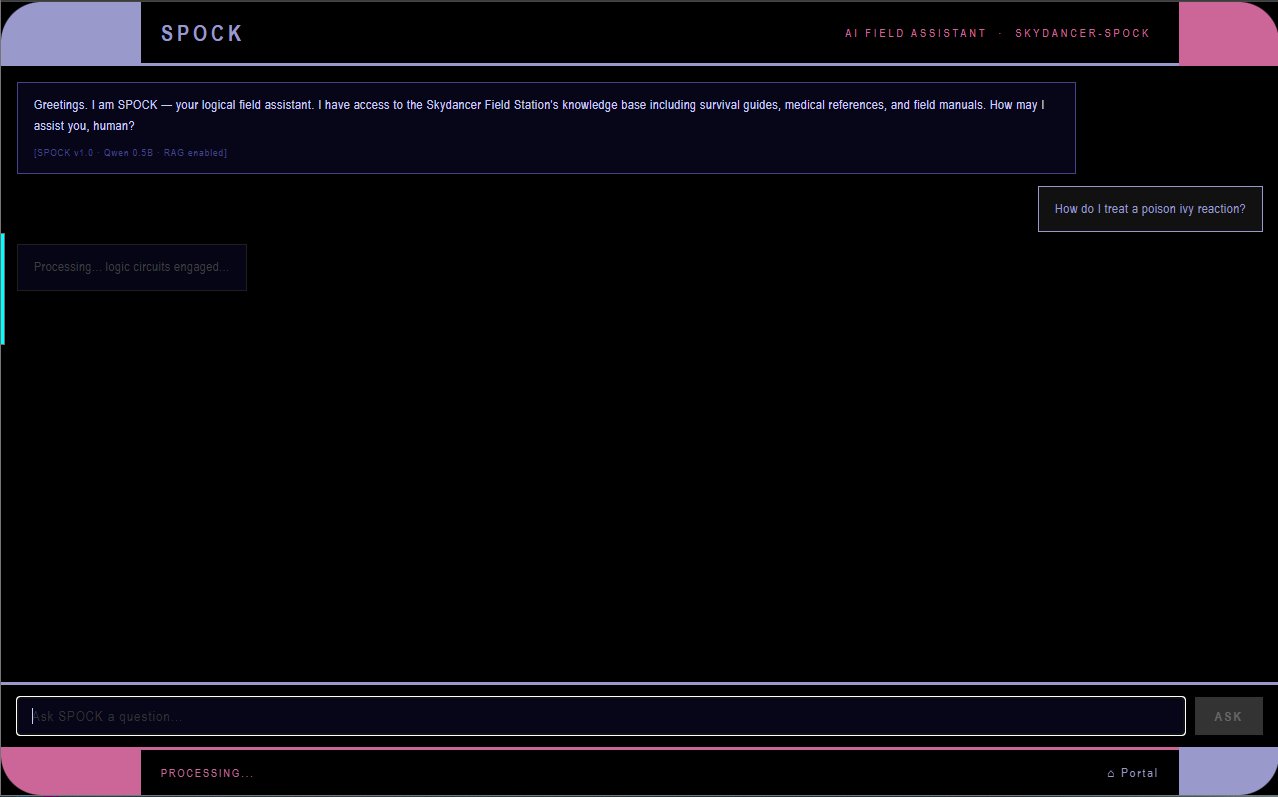The image size is (1278, 797).
Task: Click the 'Processing... logic circuits engaged' bubble
Action: click(x=132, y=267)
